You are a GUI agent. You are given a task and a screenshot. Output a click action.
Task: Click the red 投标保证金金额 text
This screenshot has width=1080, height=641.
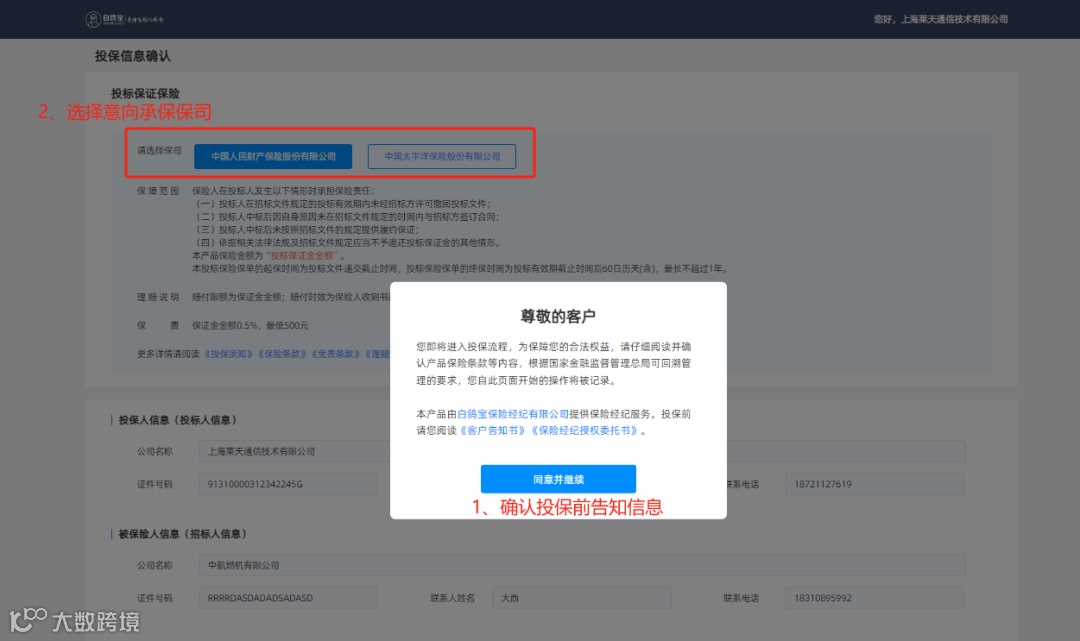tap(302, 255)
